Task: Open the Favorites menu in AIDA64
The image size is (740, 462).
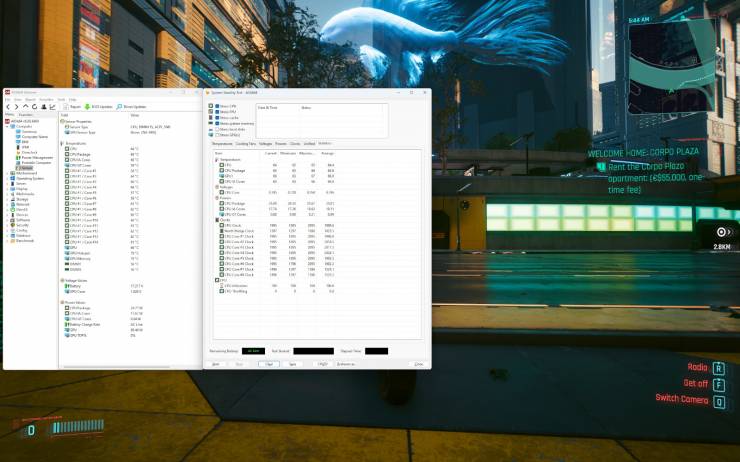Action: pos(46,100)
